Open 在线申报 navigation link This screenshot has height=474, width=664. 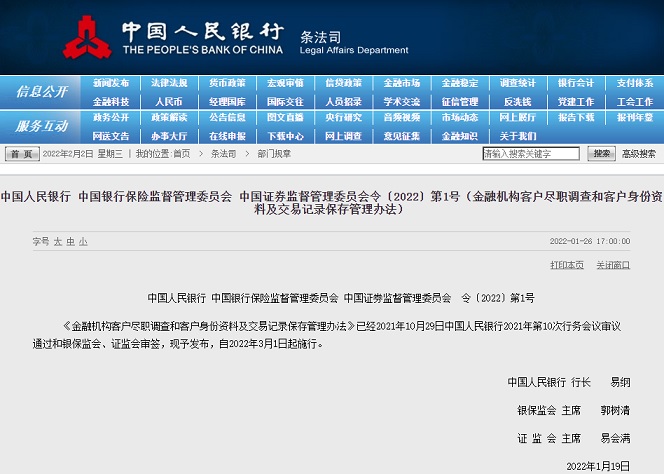pyautogui.click(x=227, y=136)
